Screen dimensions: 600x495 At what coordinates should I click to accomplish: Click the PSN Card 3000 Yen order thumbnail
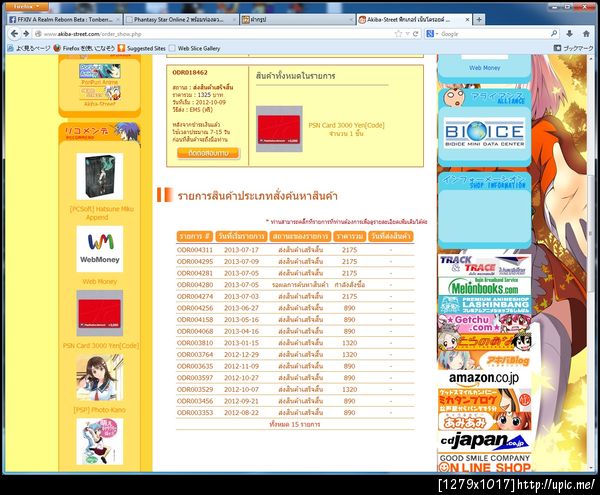(279, 129)
